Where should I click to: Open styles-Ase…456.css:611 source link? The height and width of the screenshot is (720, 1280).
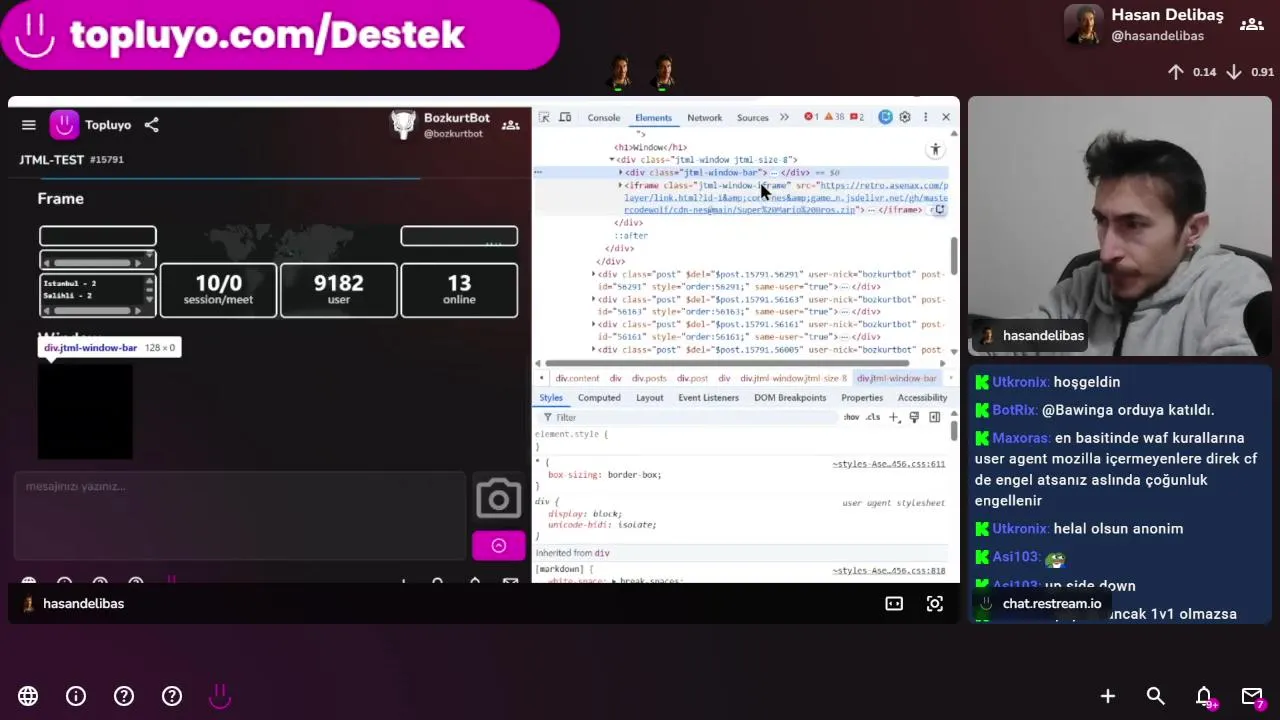click(889, 464)
